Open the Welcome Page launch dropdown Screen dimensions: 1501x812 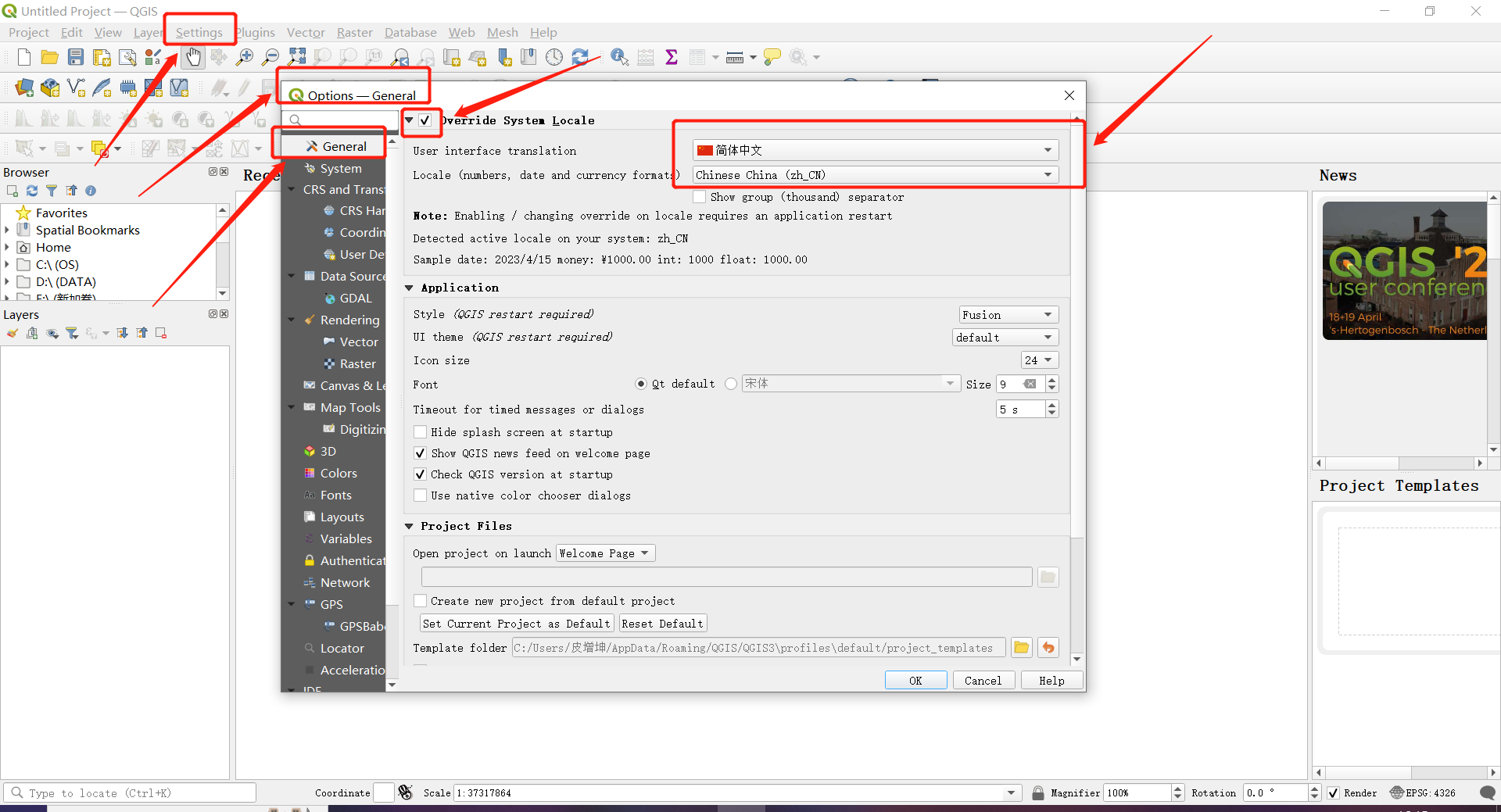[605, 553]
